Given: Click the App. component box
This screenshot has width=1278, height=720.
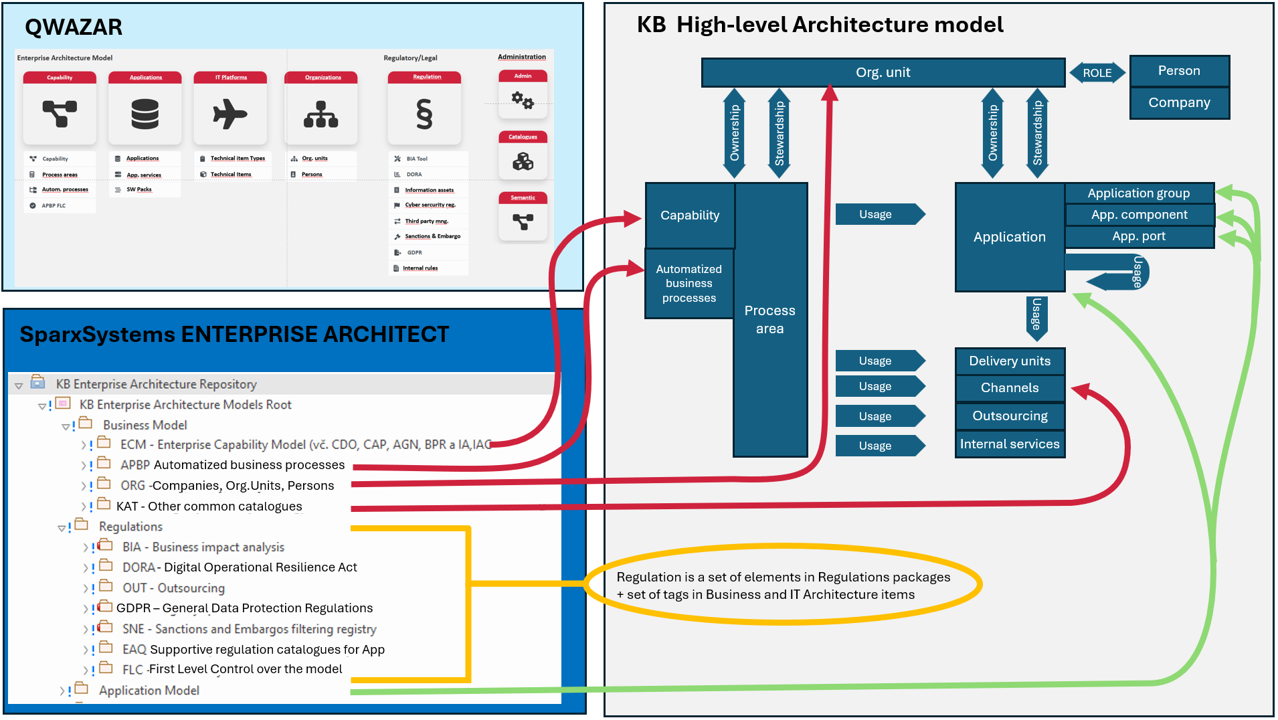Looking at the screenshot, I should click(1138, 215).
